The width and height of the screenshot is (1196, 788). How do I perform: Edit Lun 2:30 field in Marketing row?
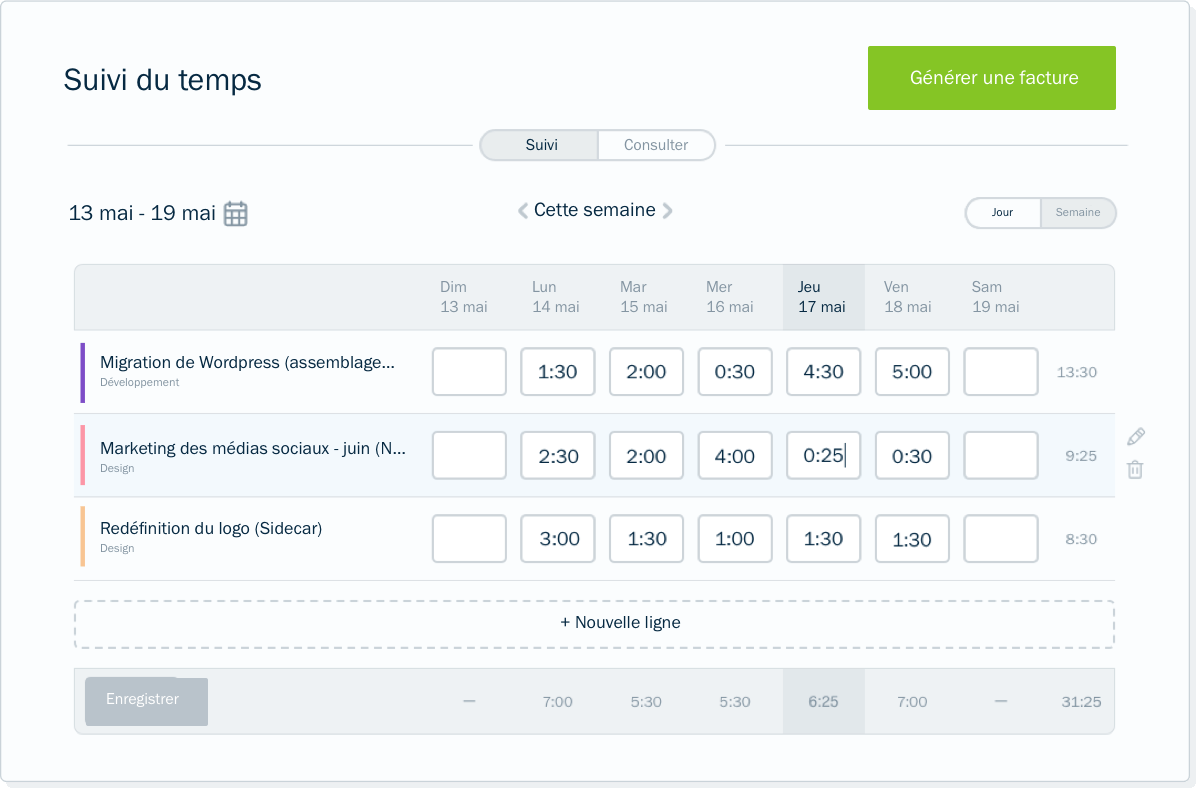coord(558,455)
